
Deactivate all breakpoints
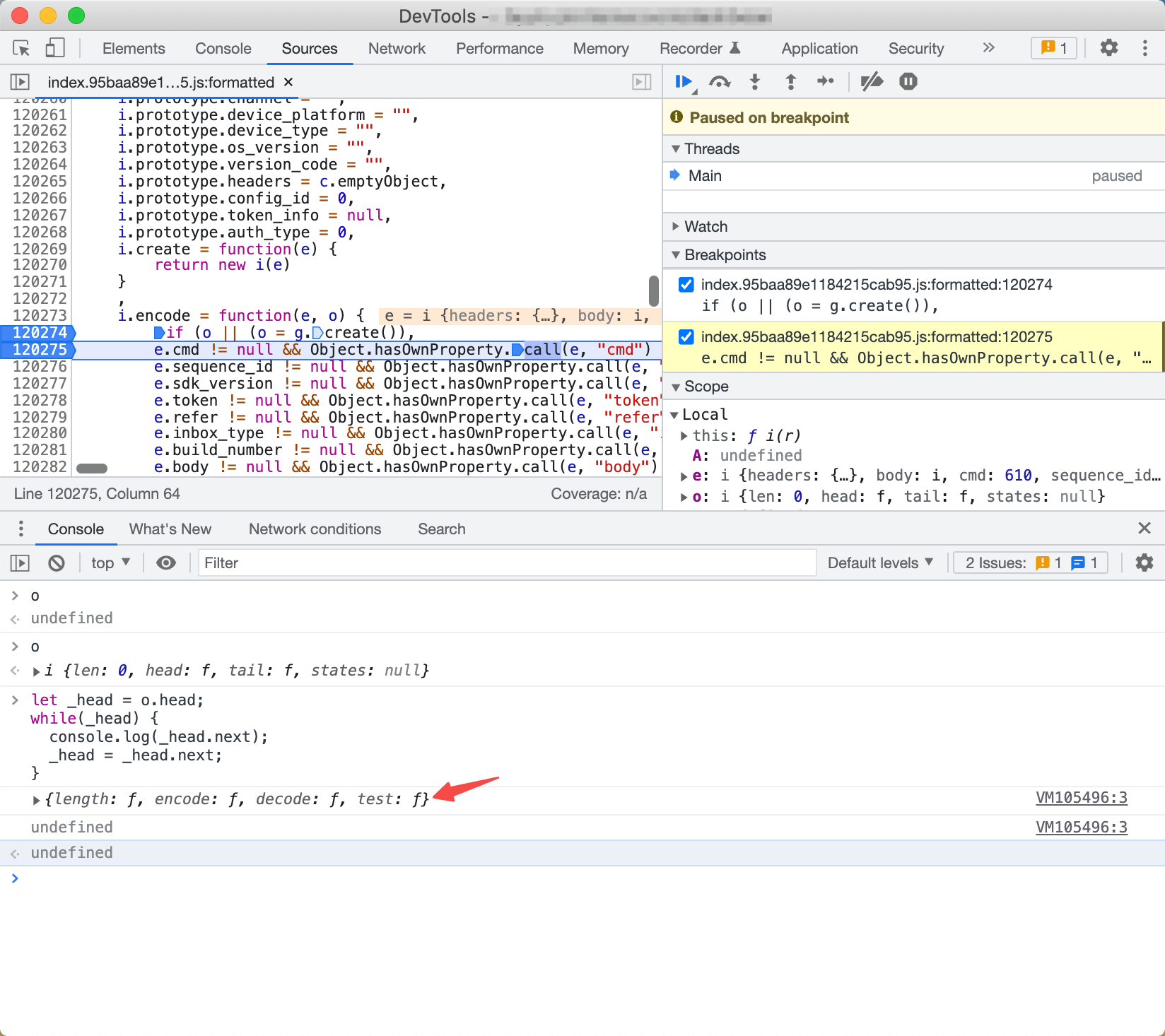coord(872,81)
